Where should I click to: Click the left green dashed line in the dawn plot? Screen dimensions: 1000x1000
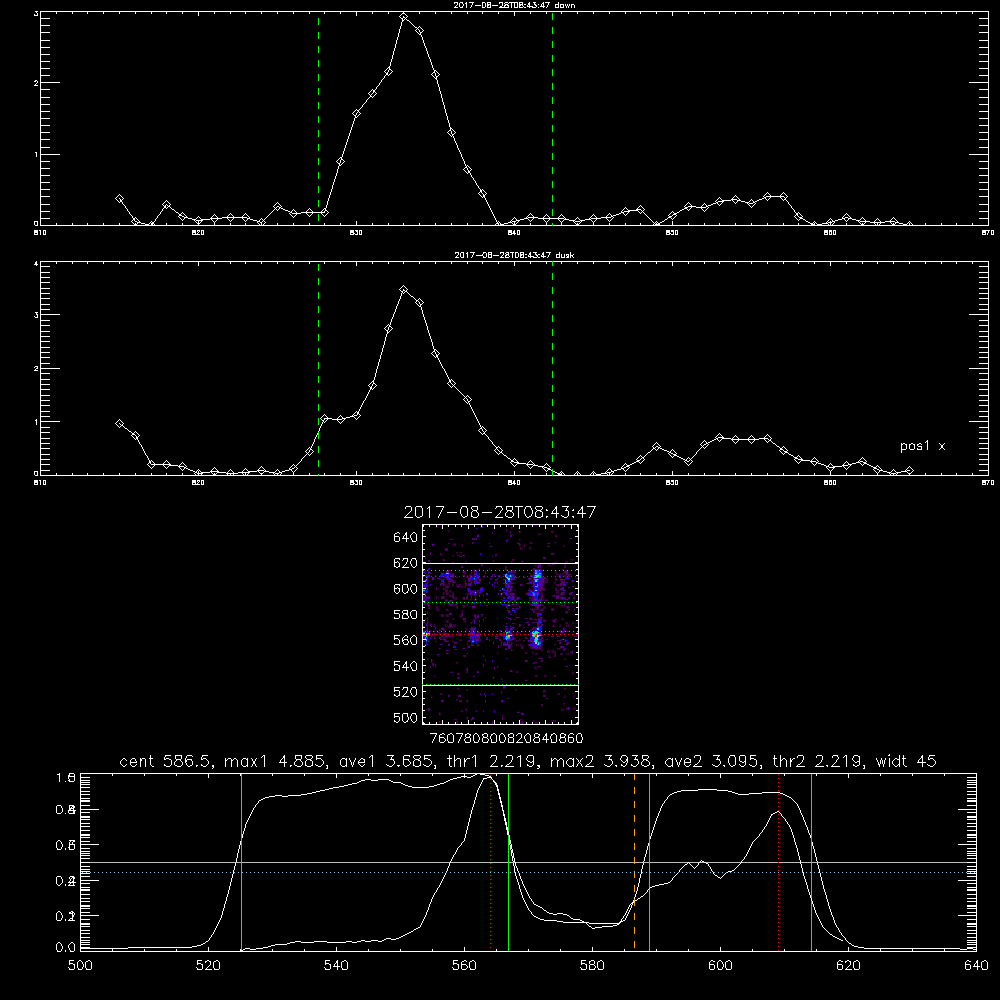(x=318, y=119)
